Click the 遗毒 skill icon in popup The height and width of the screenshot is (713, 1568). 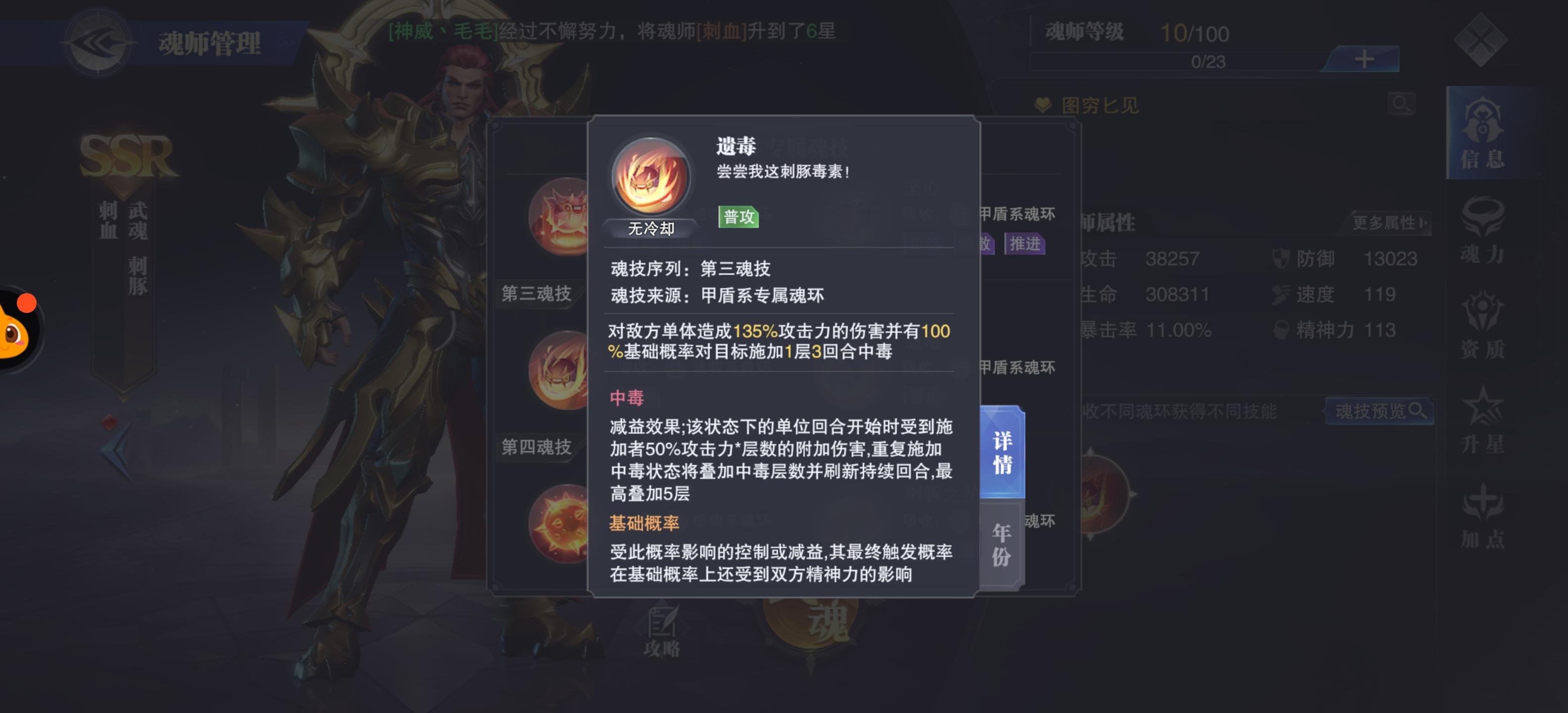[x=651, y=177]
